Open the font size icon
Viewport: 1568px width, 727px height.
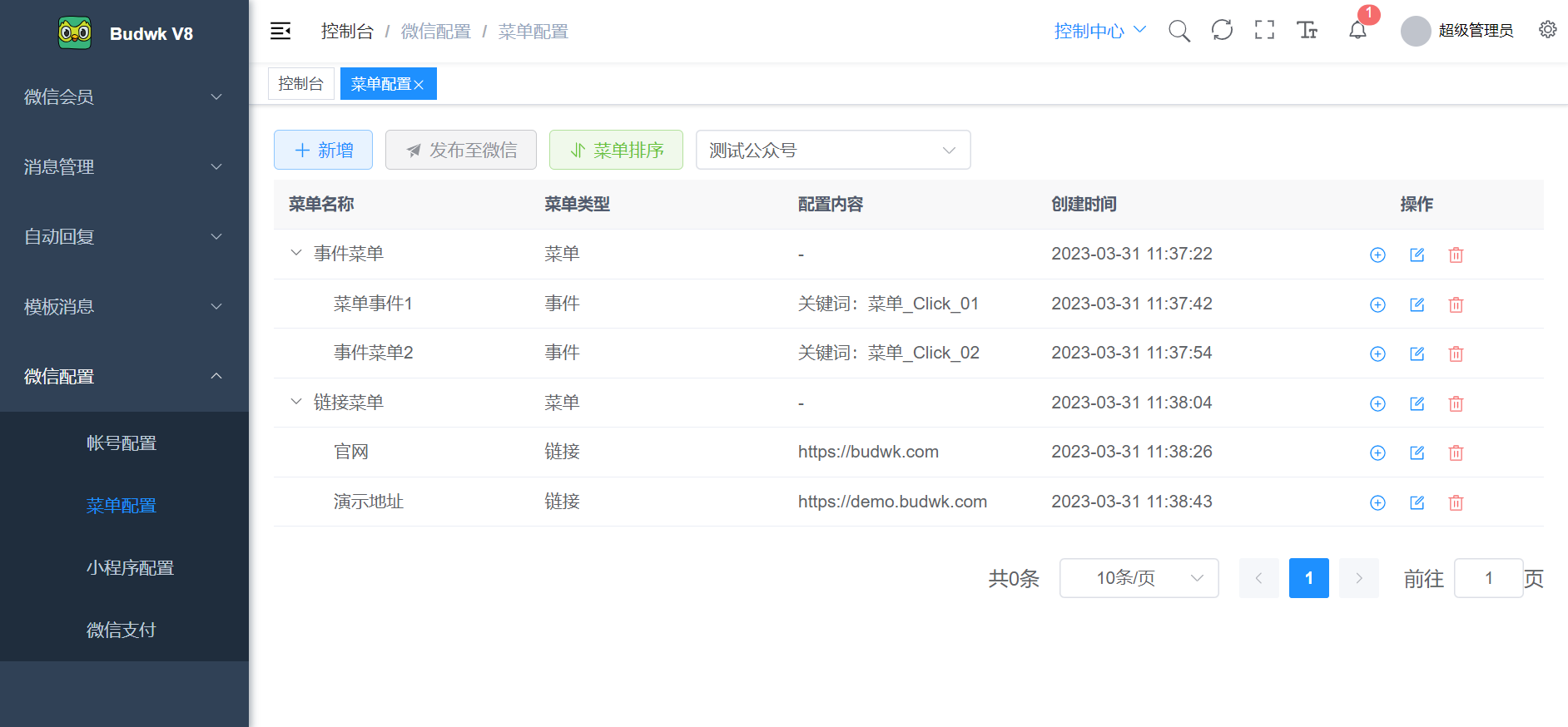click(x=1307, y=31)
